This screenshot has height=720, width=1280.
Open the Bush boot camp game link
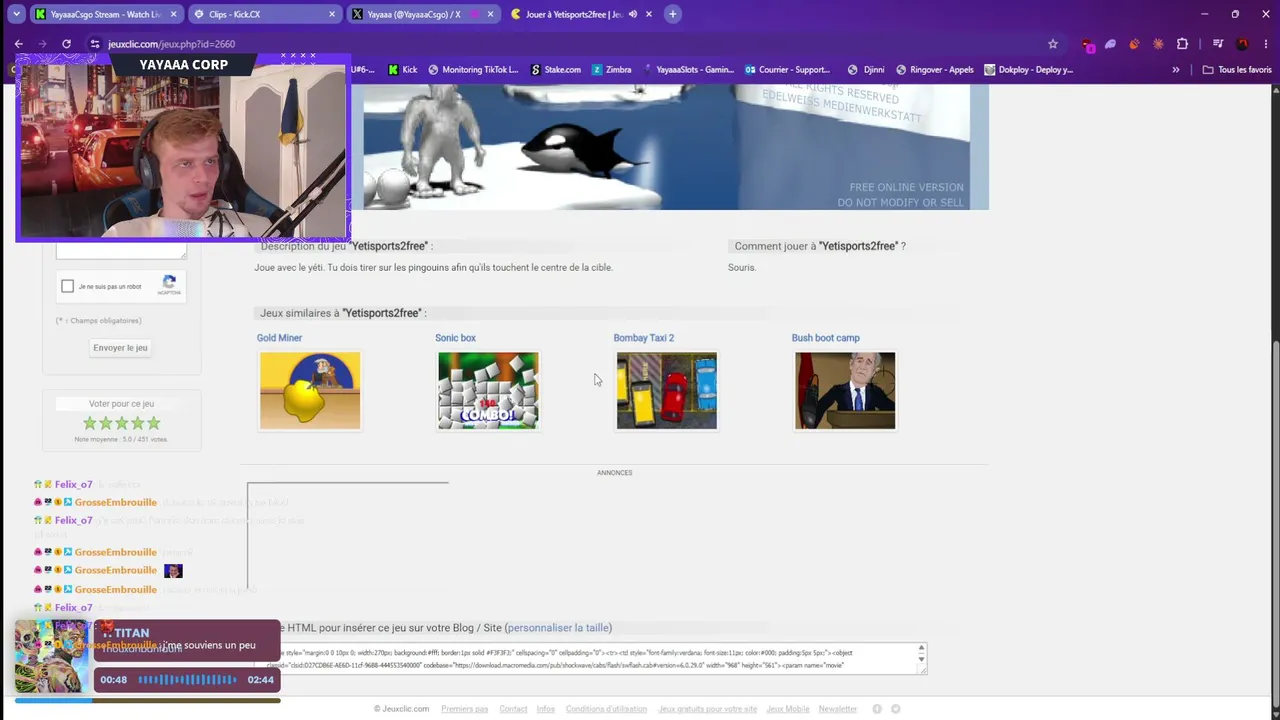click(x=825, y=338)
